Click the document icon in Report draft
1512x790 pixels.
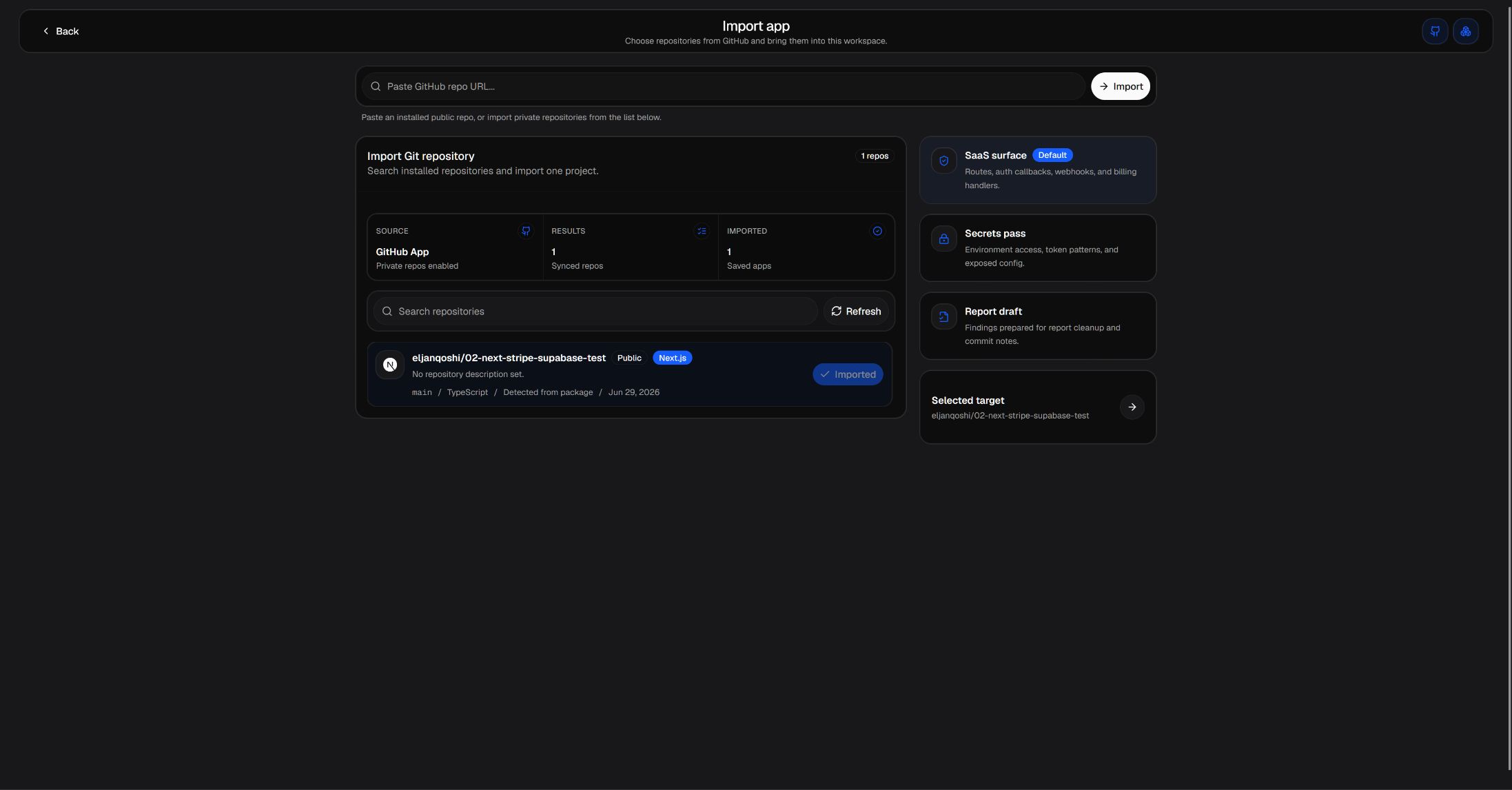point(944,316)
